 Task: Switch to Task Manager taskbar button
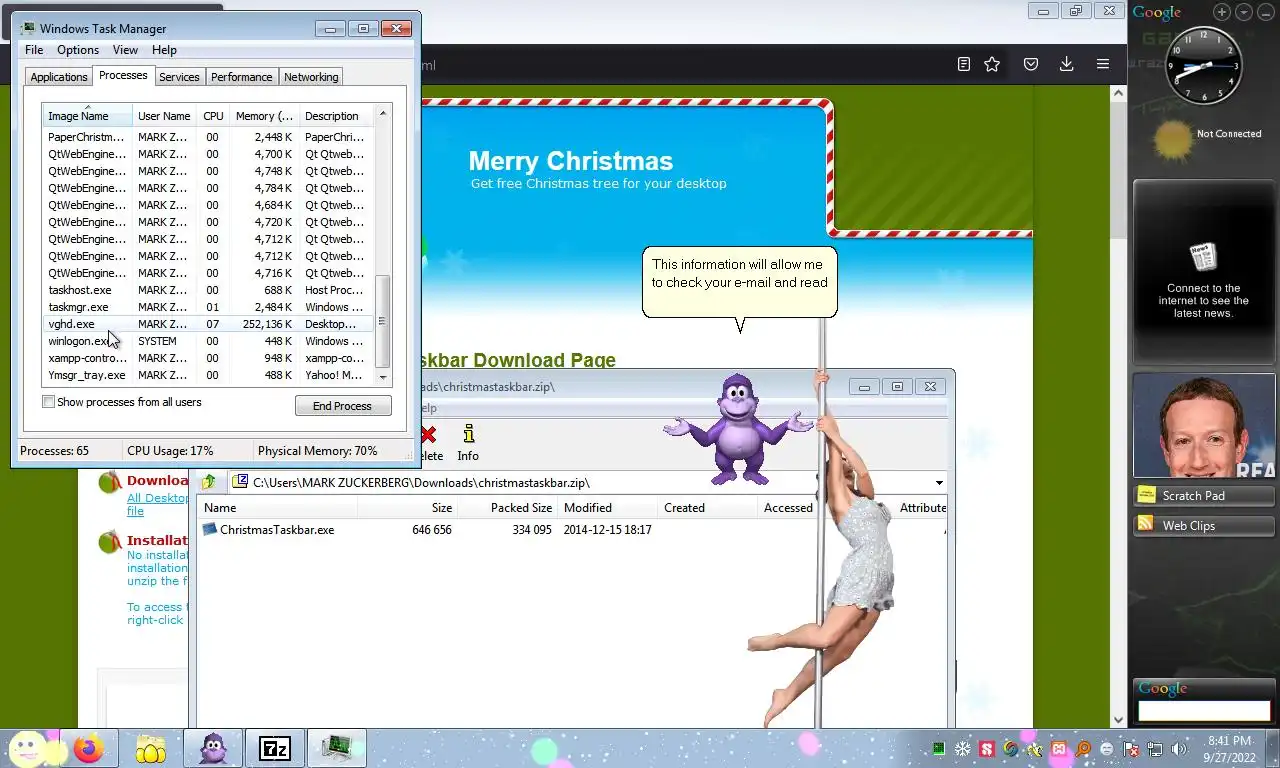(336, 748)
